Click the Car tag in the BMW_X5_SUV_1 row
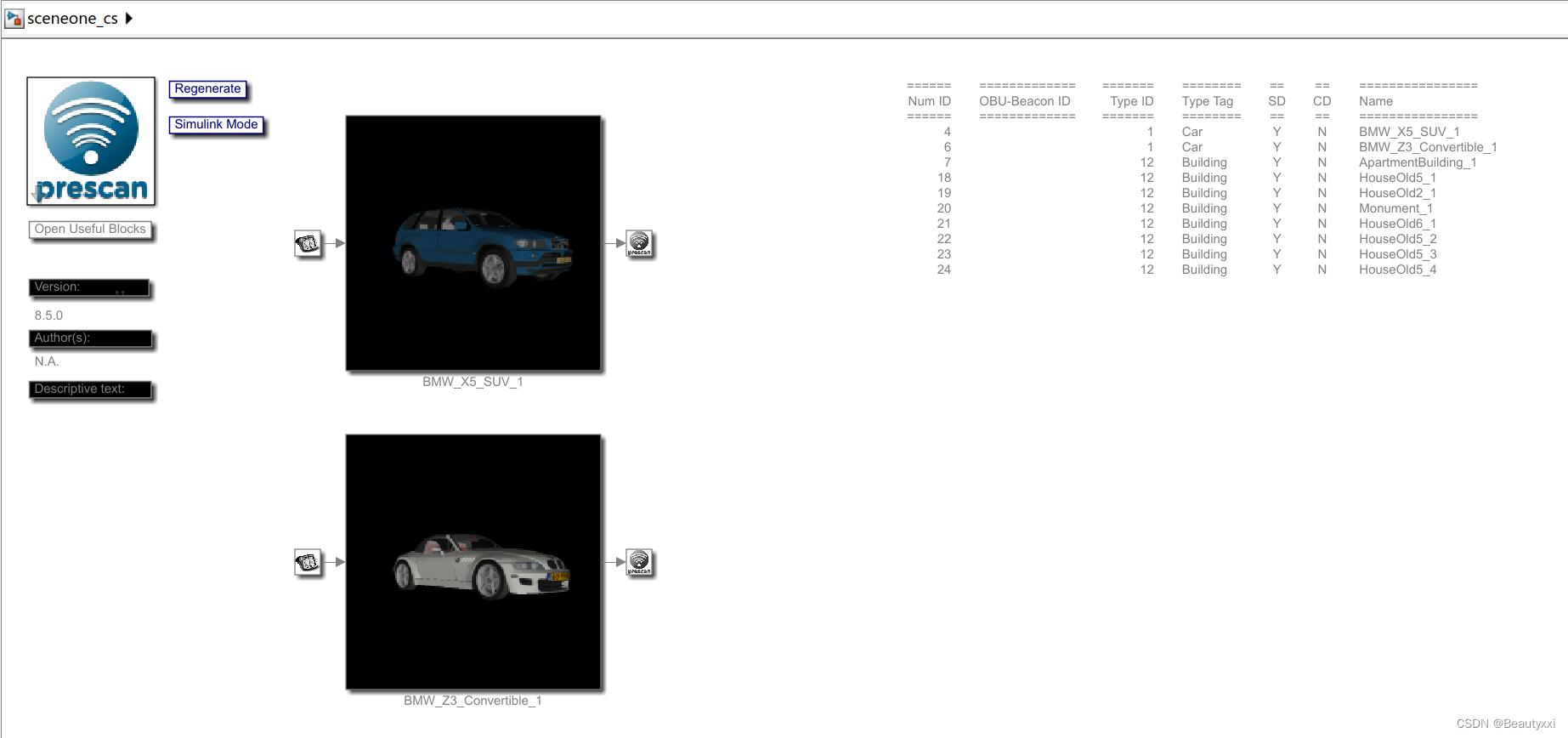The height and width of the screenshot is (738, 1568). 1192,132
